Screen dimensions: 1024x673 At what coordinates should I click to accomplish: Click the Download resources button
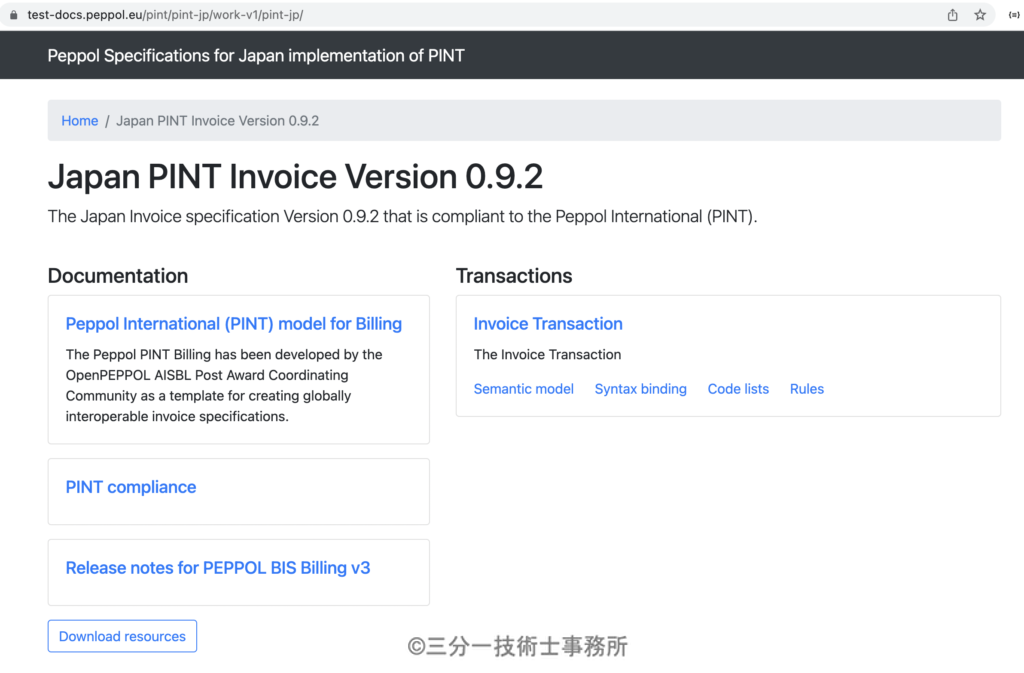click(x=122, y=636)
